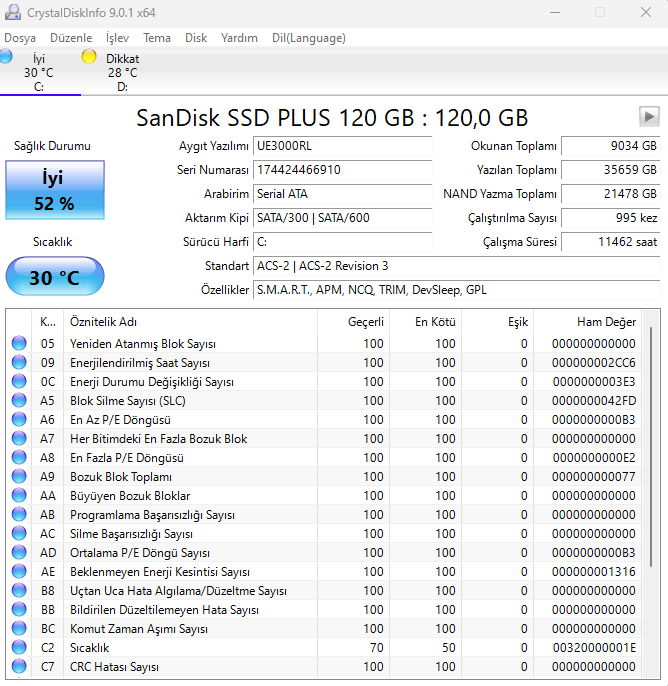The image size is (668, 686).
Task: Click the En Kötü column header
Action: (426, 322)
